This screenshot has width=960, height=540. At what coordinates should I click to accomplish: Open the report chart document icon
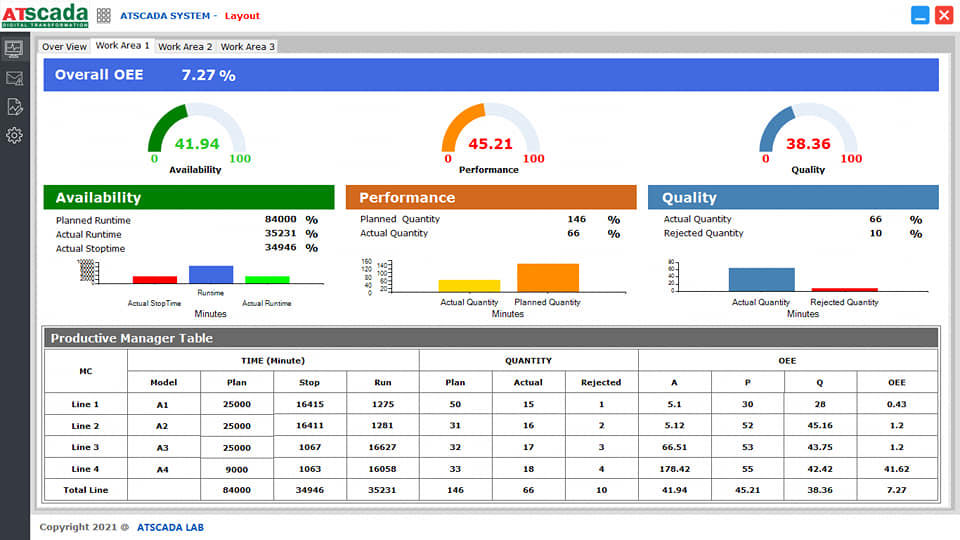(14, 106)
